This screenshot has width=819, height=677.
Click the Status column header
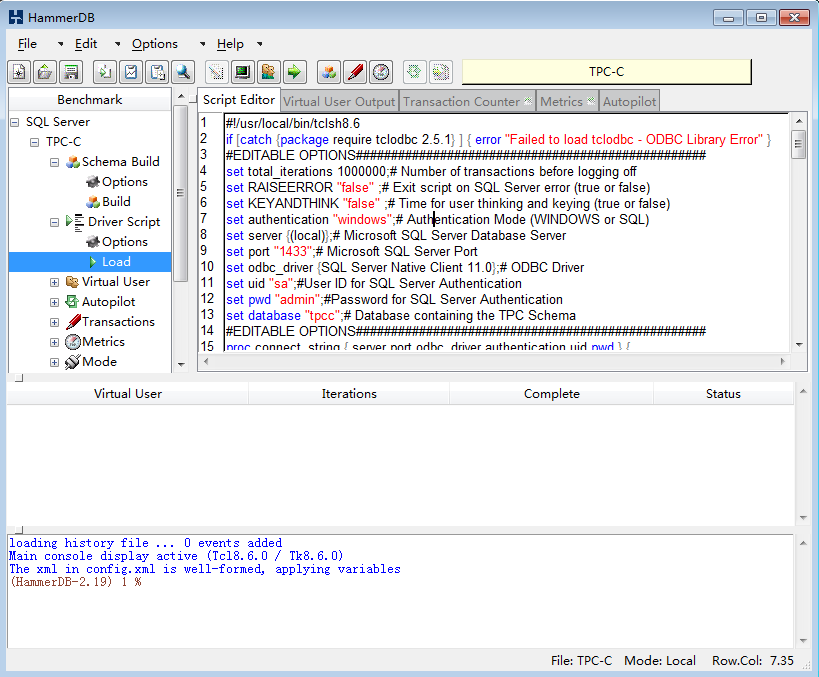[723, 394]
